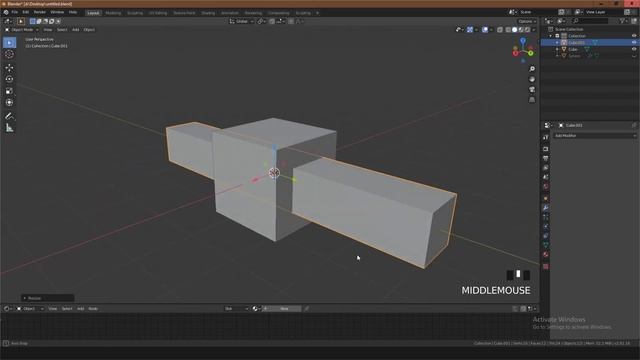The image size is (640, 360).
Task: Activate the Transform tool
Action: click(9, 102)
